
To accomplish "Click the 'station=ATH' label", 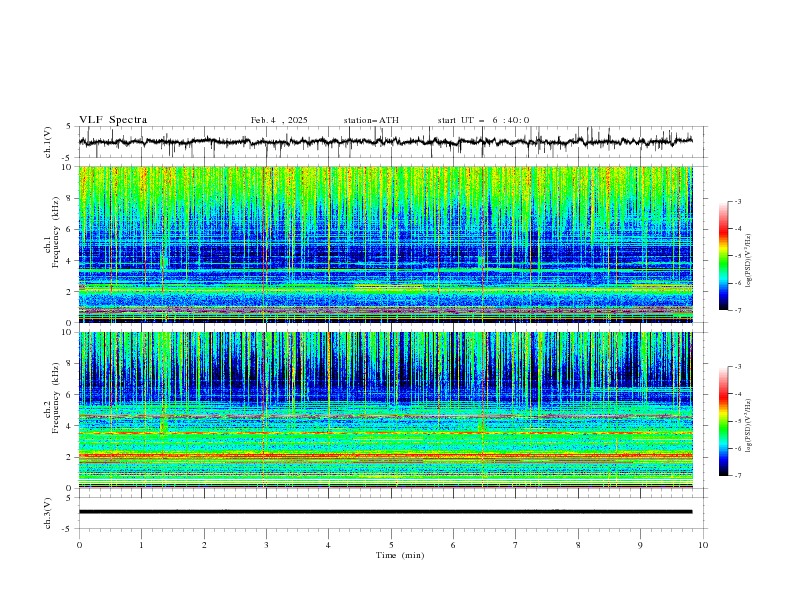I will [x=371, y=120].
